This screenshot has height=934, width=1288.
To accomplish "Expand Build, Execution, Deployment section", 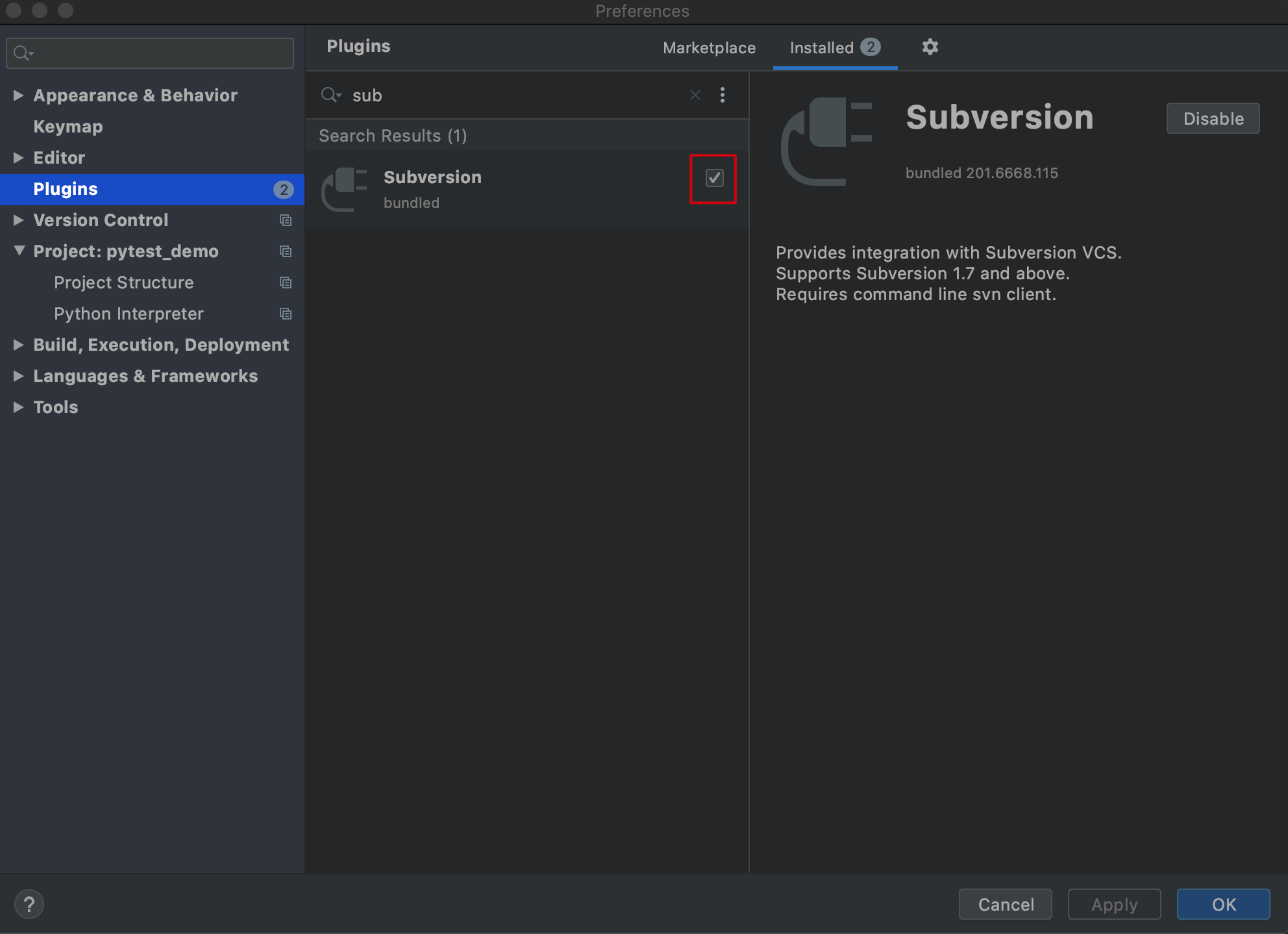I will [x=18, y=345].
